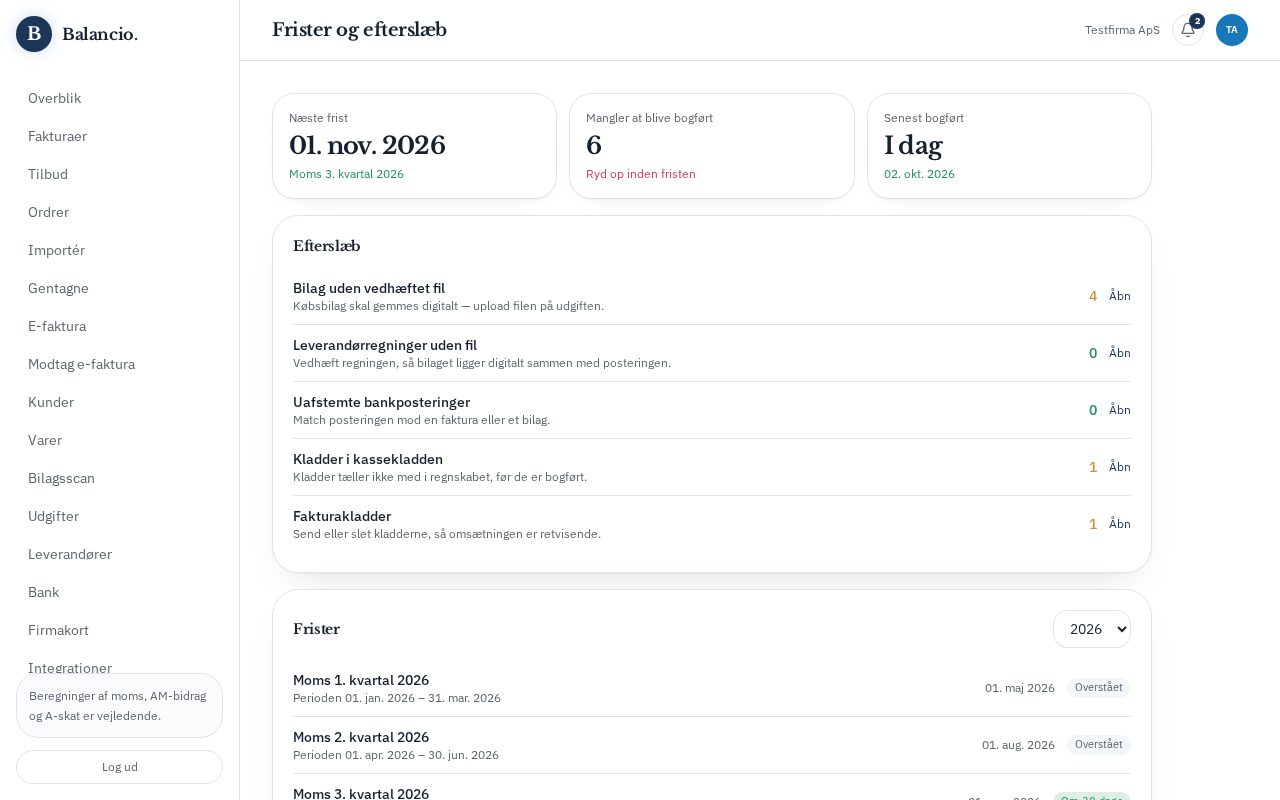Screen dimensions: 1280x800
Task: Open the 2026 year dropdown
Action: pos(1092,629)
